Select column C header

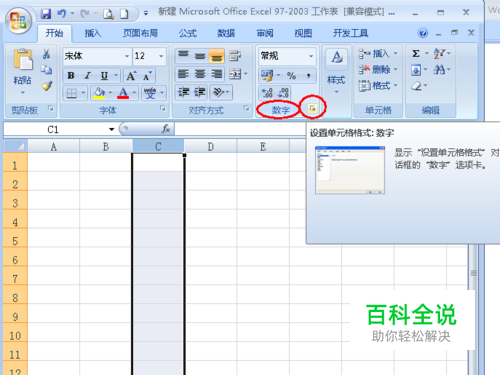pyautogui.click(x=158, y=146)
